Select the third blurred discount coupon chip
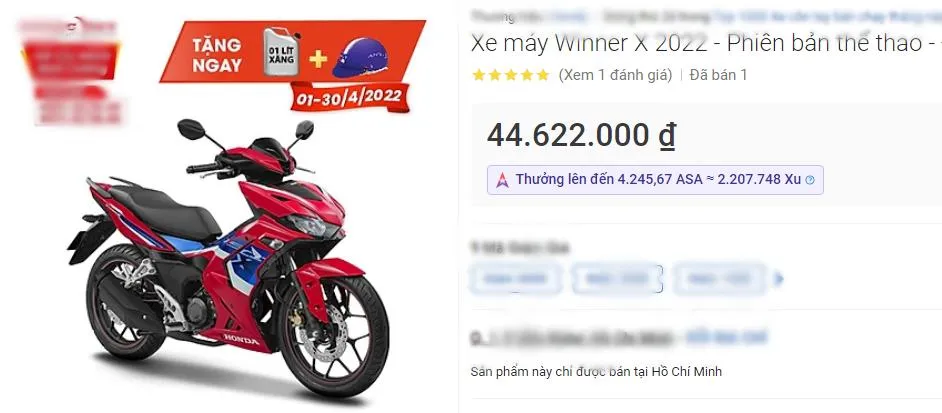This screenshot has height=413, width=942. 719,279
